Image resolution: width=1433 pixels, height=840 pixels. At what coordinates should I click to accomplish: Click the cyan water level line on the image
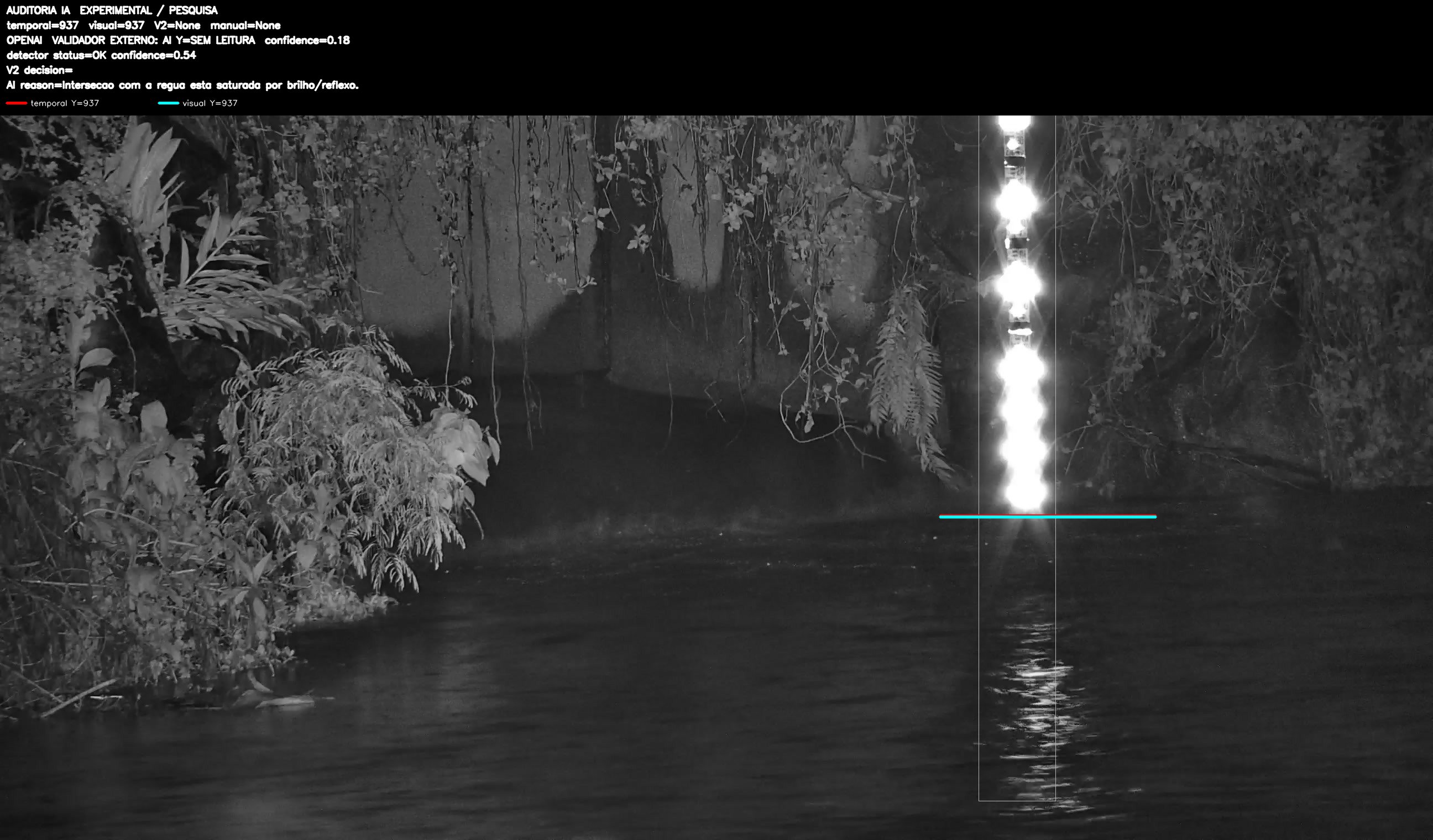pos(1048,517)
